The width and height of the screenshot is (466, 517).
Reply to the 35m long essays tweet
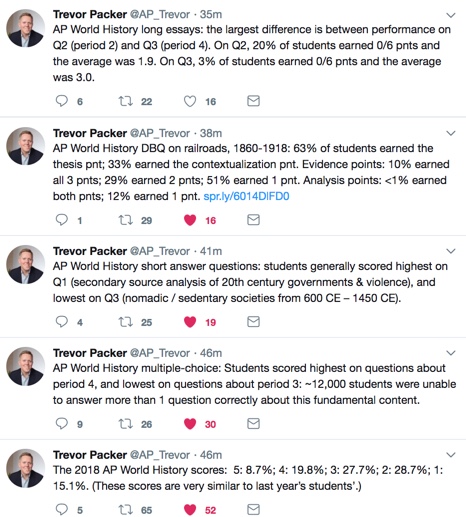(x=61, y=101)
